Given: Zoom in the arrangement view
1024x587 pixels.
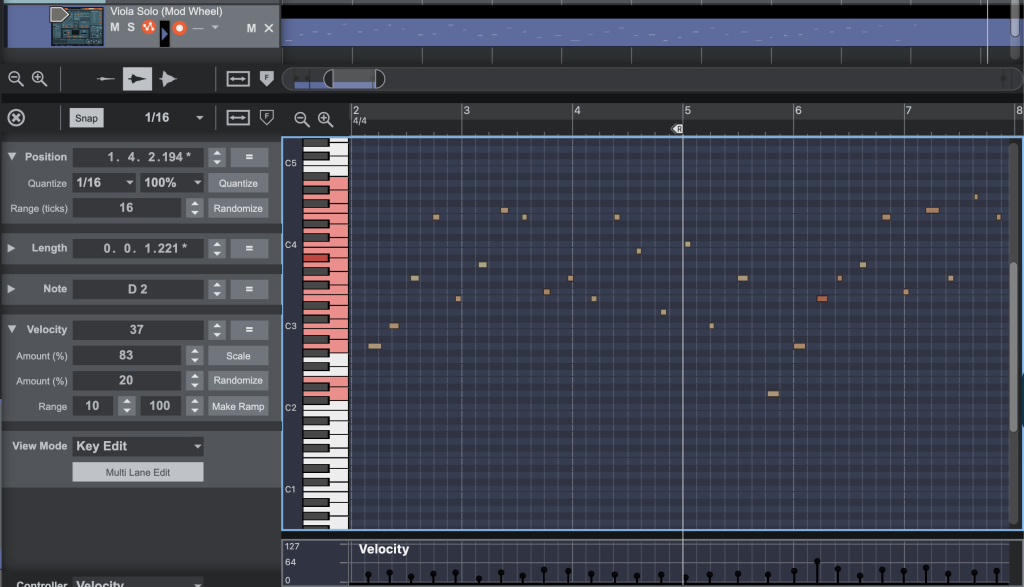Looking at the screenshot, I should coord(39,79).
